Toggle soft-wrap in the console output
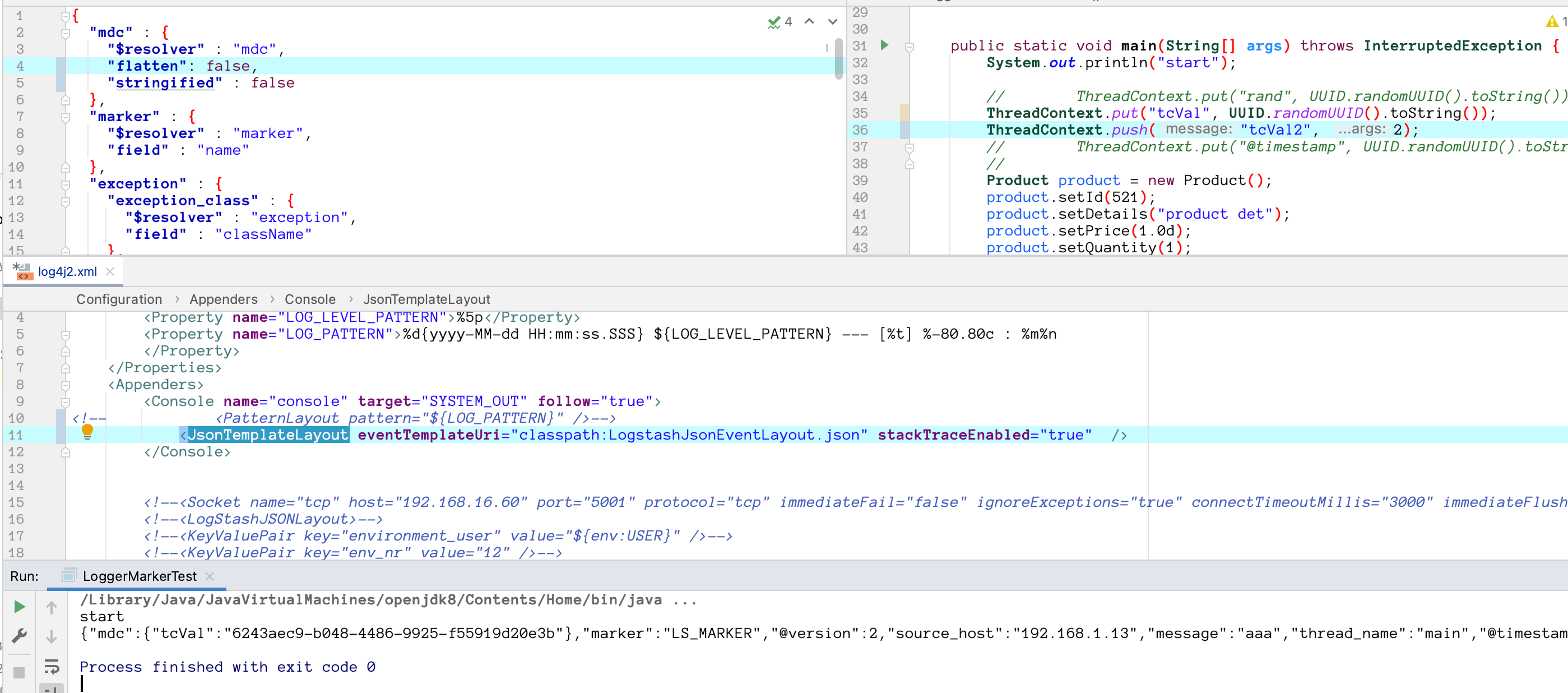Image resolution: width=1568 pixels, height=693 pixels. tap(52, 667)
